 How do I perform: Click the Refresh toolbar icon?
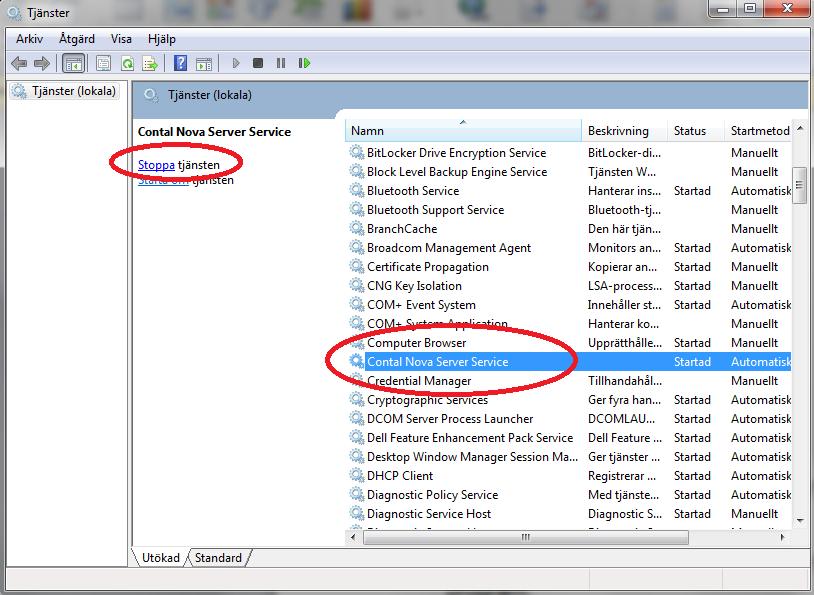click(127, 64)
